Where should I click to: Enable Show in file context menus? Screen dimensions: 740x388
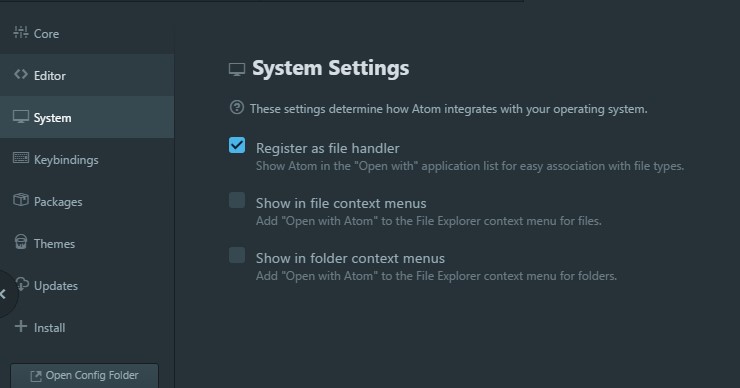(237, 200)
